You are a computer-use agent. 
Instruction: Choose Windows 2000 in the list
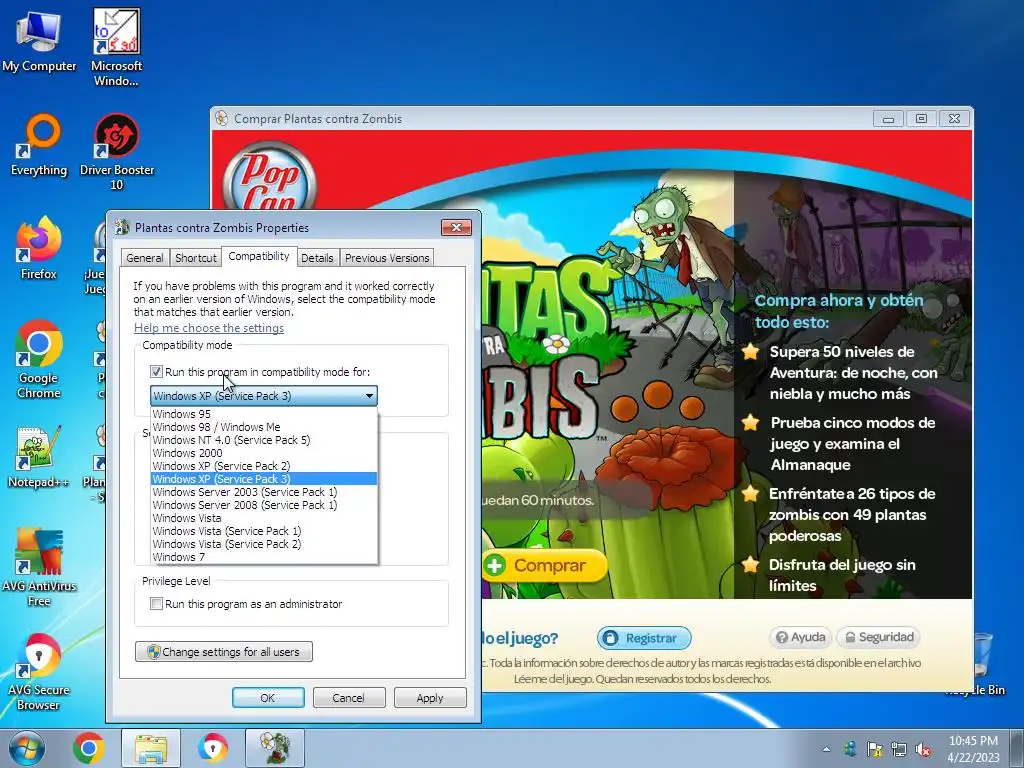[x=264, y=453]
